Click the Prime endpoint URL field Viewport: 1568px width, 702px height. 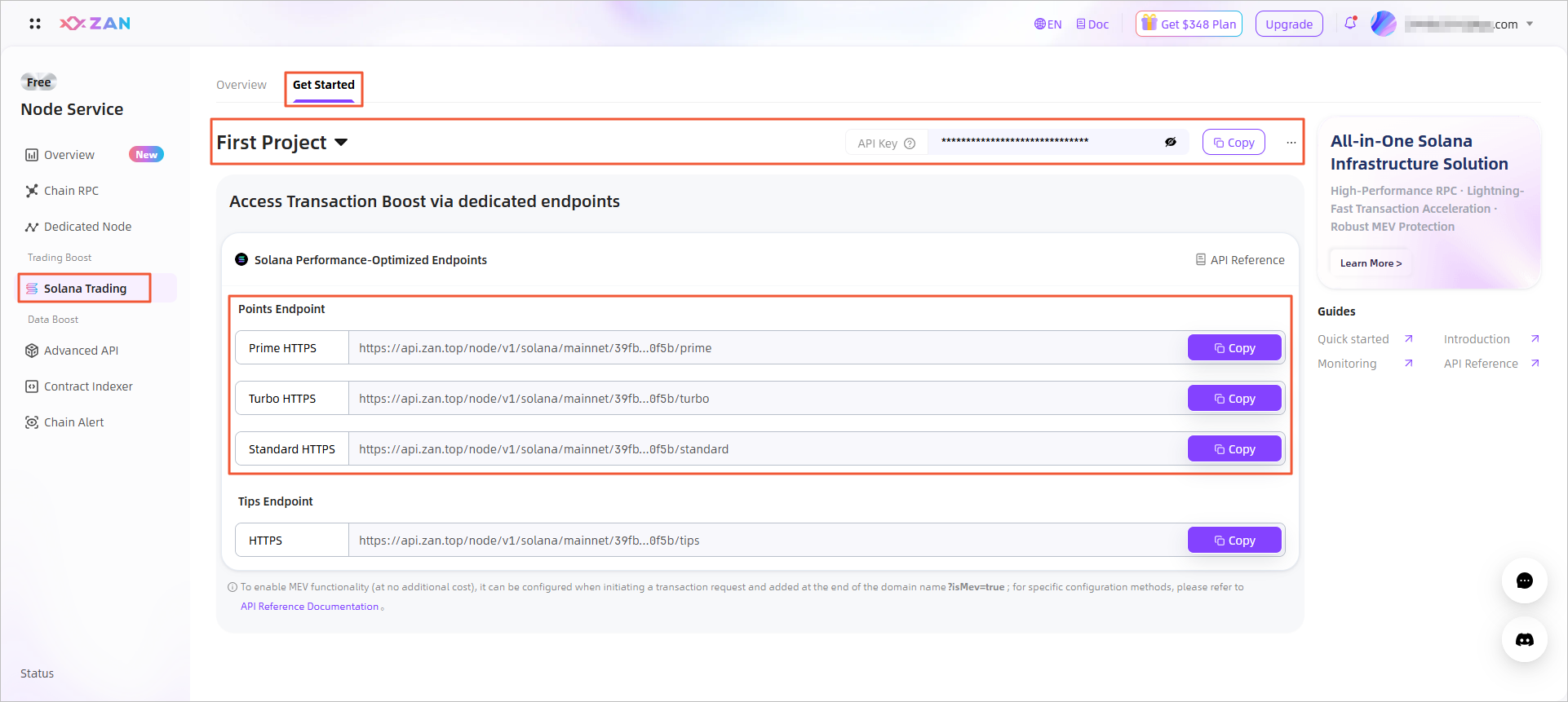(x=767, y=348)
